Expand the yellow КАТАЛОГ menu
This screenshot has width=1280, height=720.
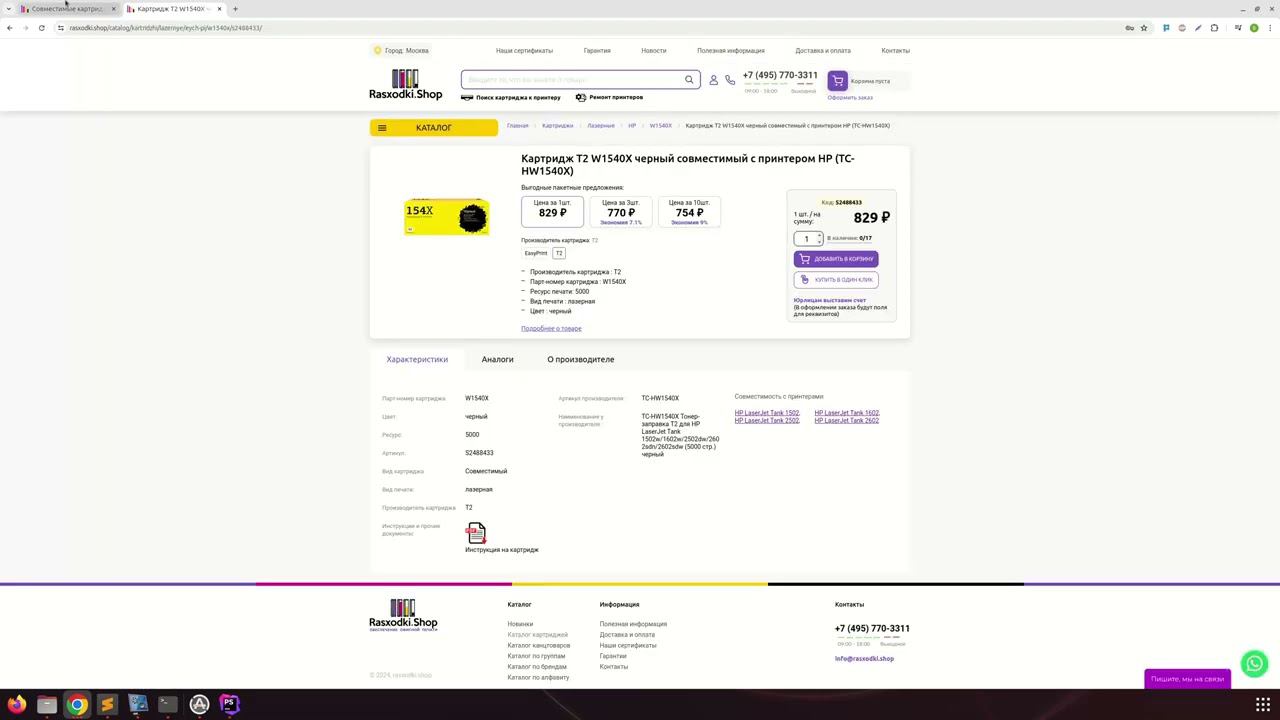pyautogui.click(x=433, y=128)
